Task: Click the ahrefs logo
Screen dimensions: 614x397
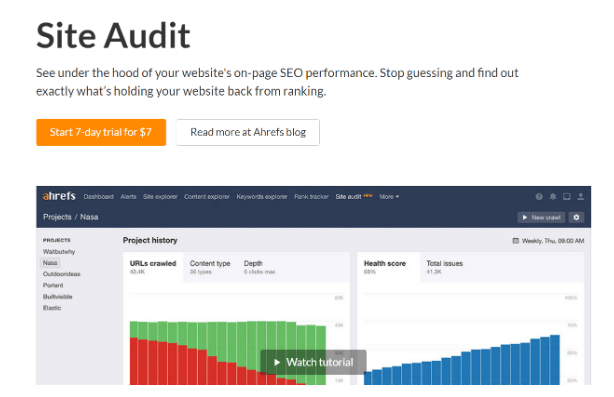Action: pos(59,196)
